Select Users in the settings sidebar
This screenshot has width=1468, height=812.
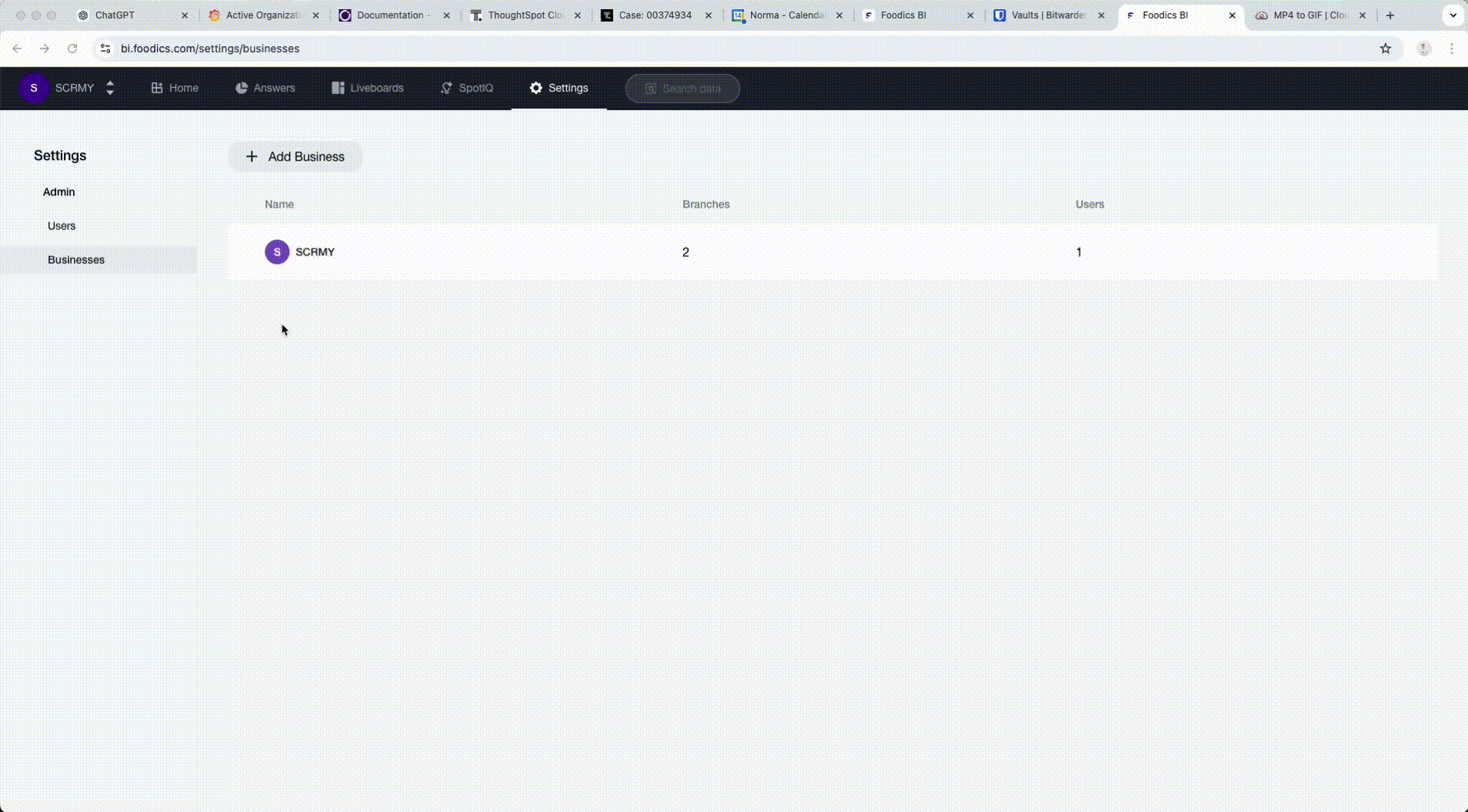(x=62, y=226)
